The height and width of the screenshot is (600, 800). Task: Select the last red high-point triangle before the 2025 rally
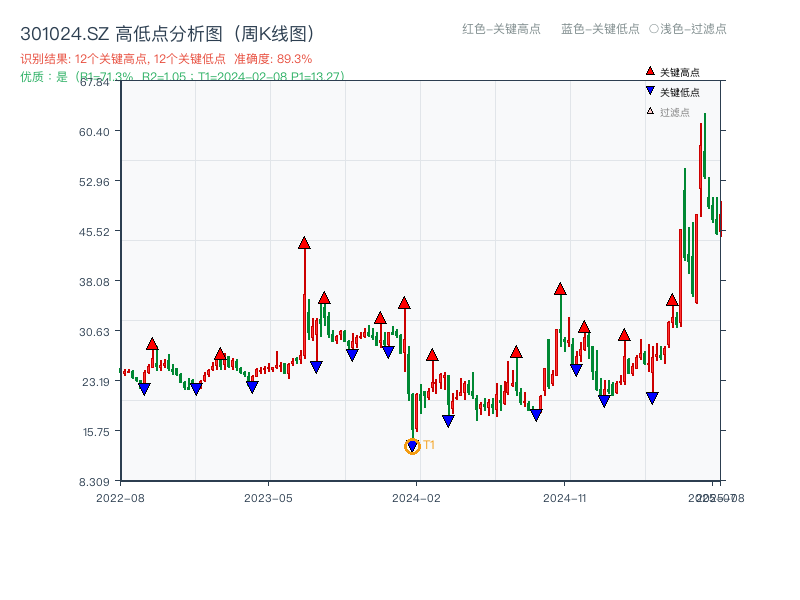point(672,300)
